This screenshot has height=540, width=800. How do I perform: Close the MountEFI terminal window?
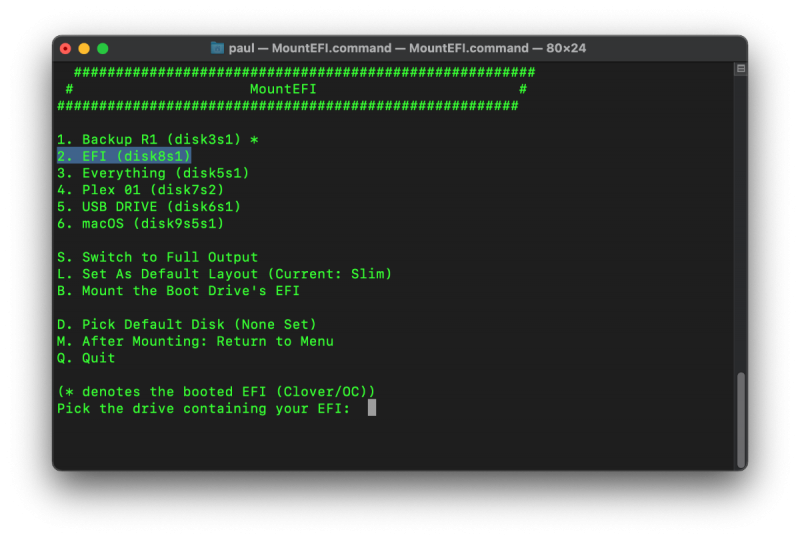pos(66,48)
